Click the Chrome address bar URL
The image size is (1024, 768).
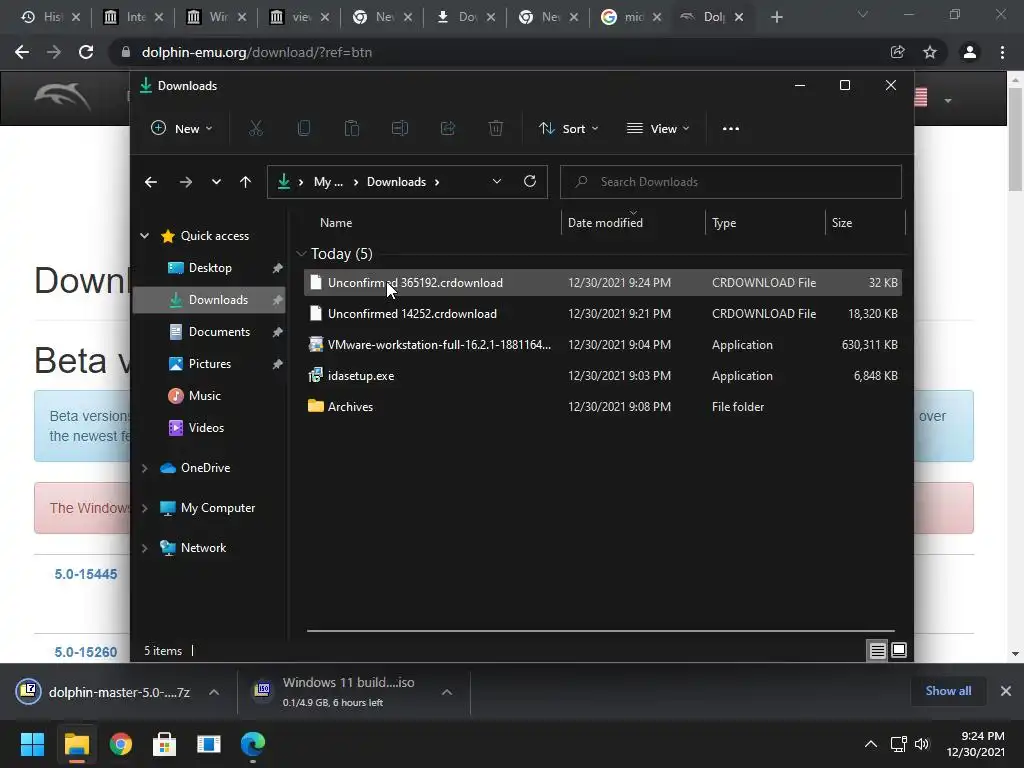(x=257, y=52)
